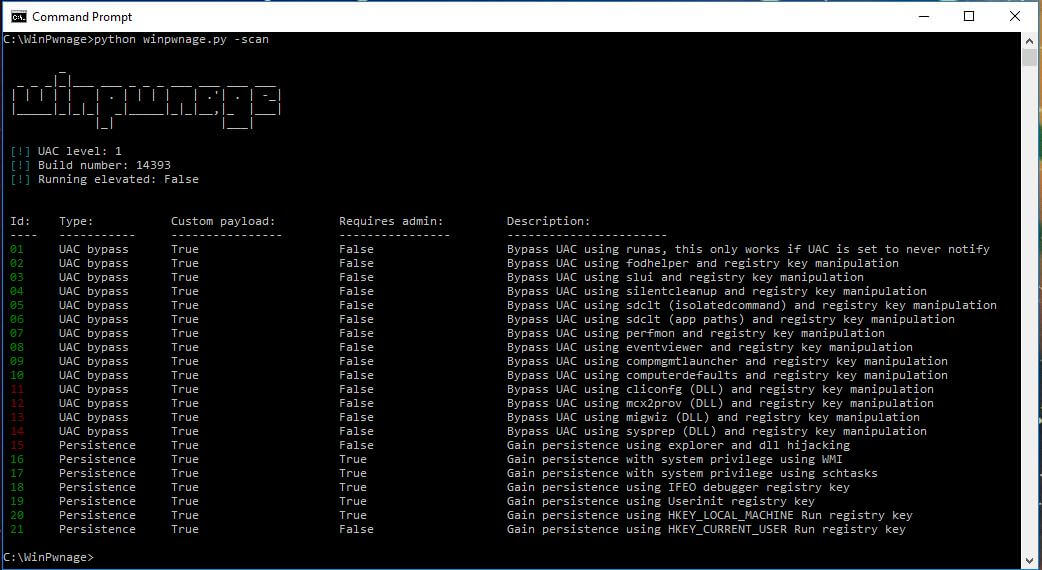This screenshot has width=1042, height=570.
Task: Click the "Custom payload:" column header
Action: point(222,221)
